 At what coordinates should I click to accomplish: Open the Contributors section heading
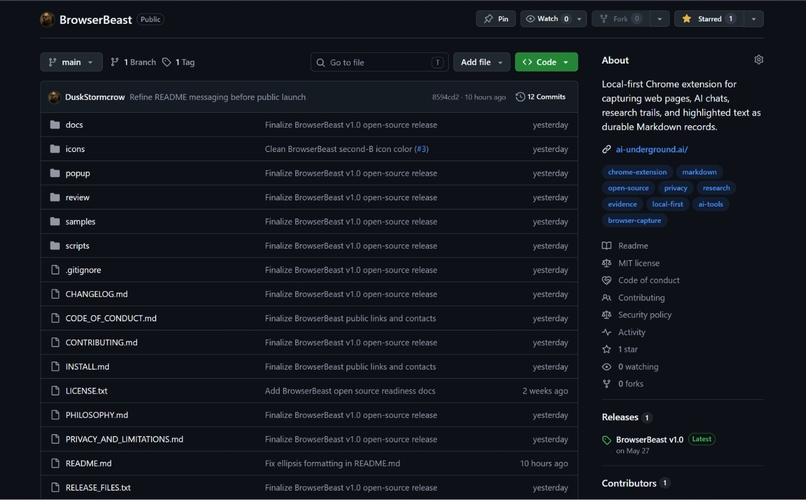click(629, 483)
